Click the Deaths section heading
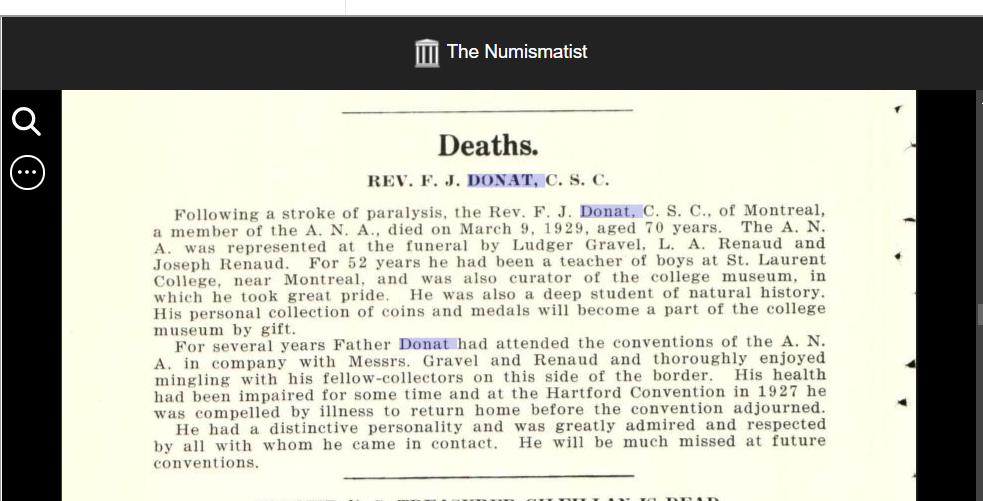Viewport: 983px width, 501px height. (488, 145)
